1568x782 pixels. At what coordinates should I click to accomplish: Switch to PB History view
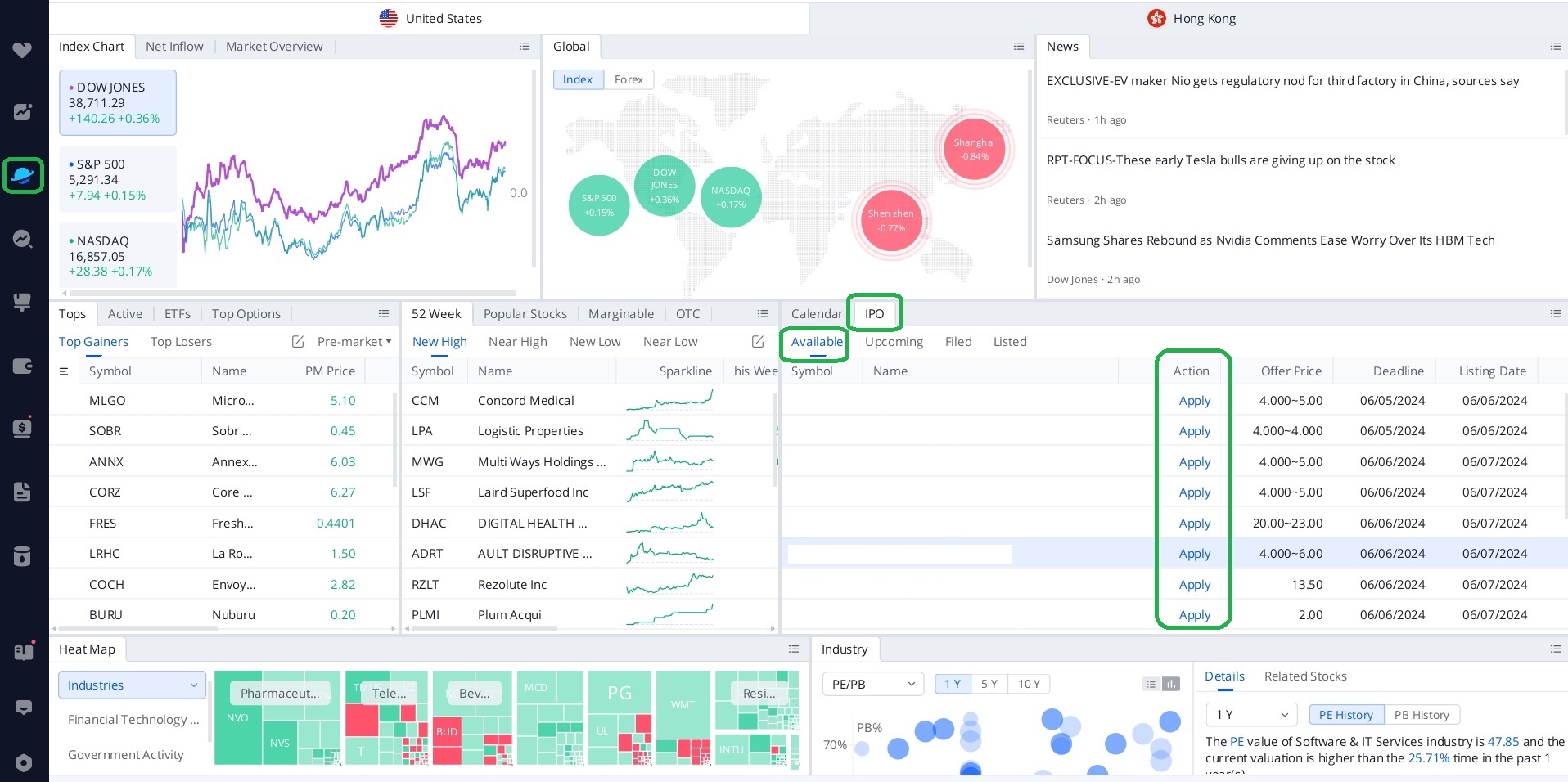pos(1422,715)
